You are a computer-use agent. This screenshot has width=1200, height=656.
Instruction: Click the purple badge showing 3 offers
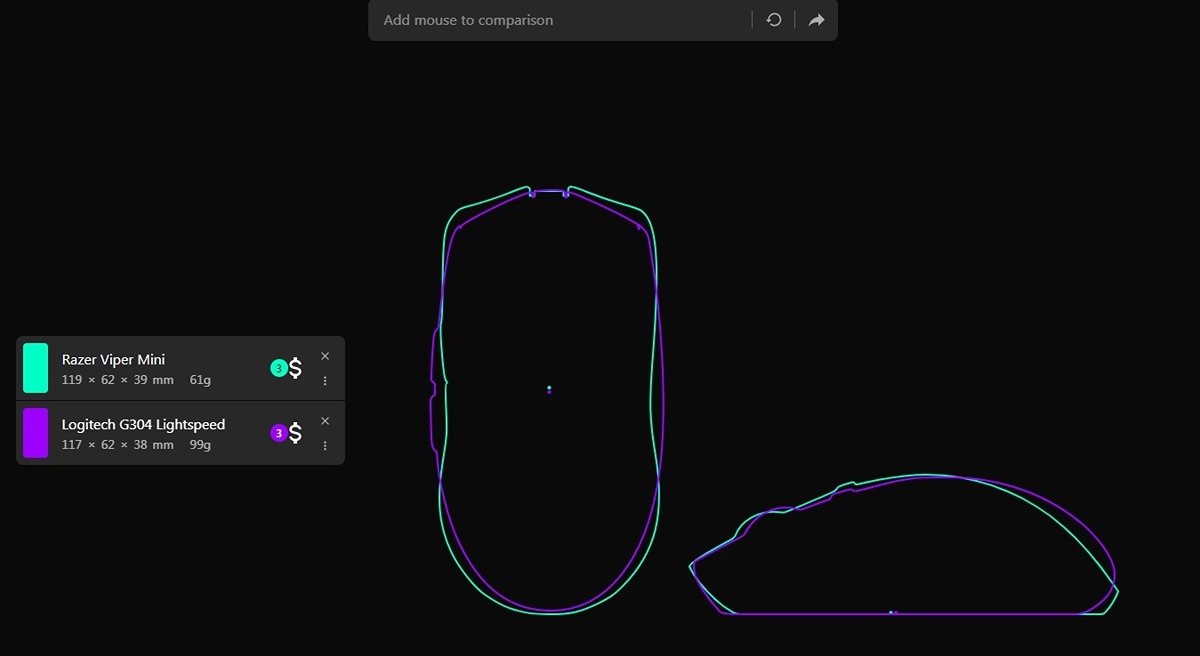coord(278,433)
